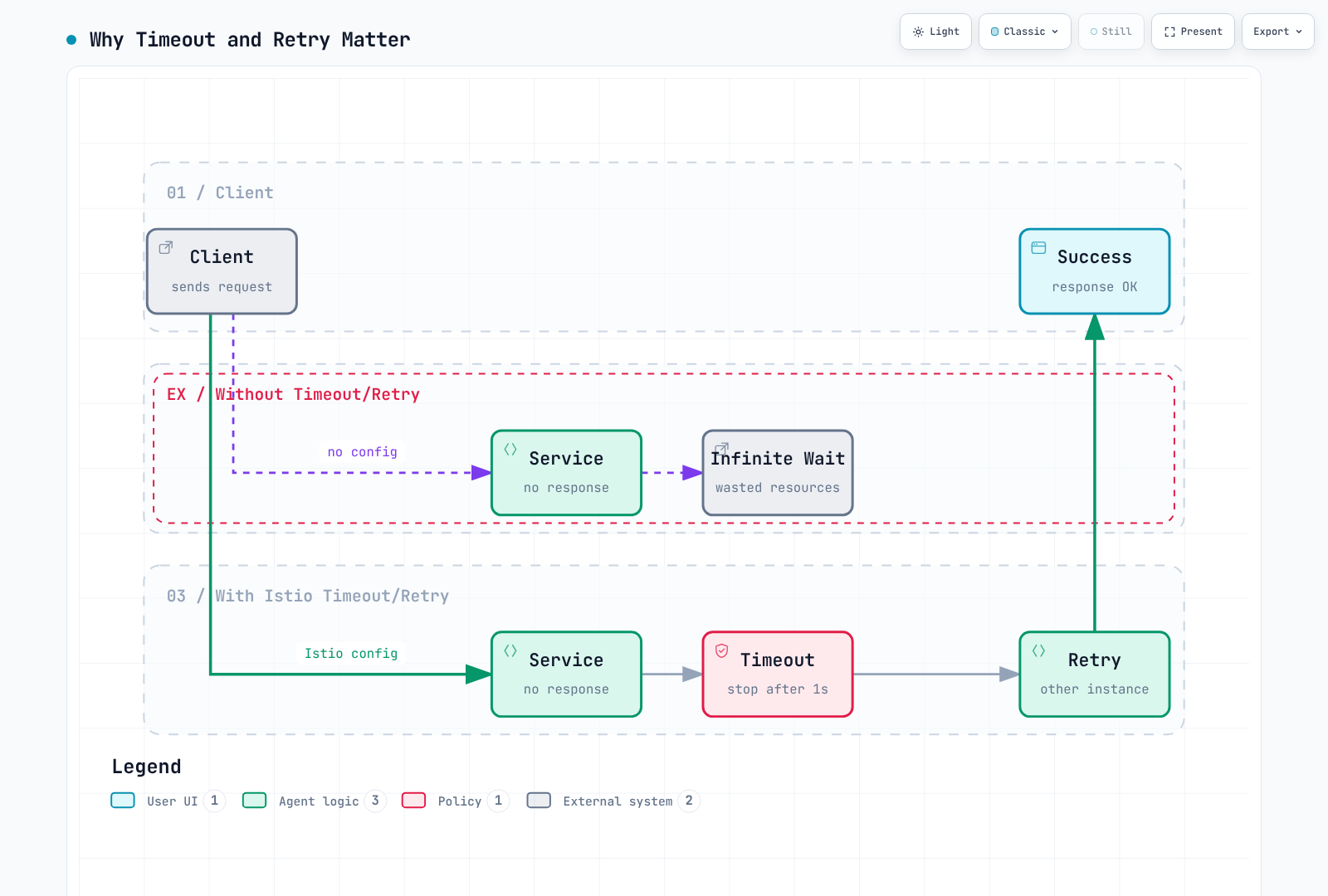Click '03 / With Istio Timeout/Retry' label
1328x896 pixels.
pyautogui.click(x=308, y=596)
